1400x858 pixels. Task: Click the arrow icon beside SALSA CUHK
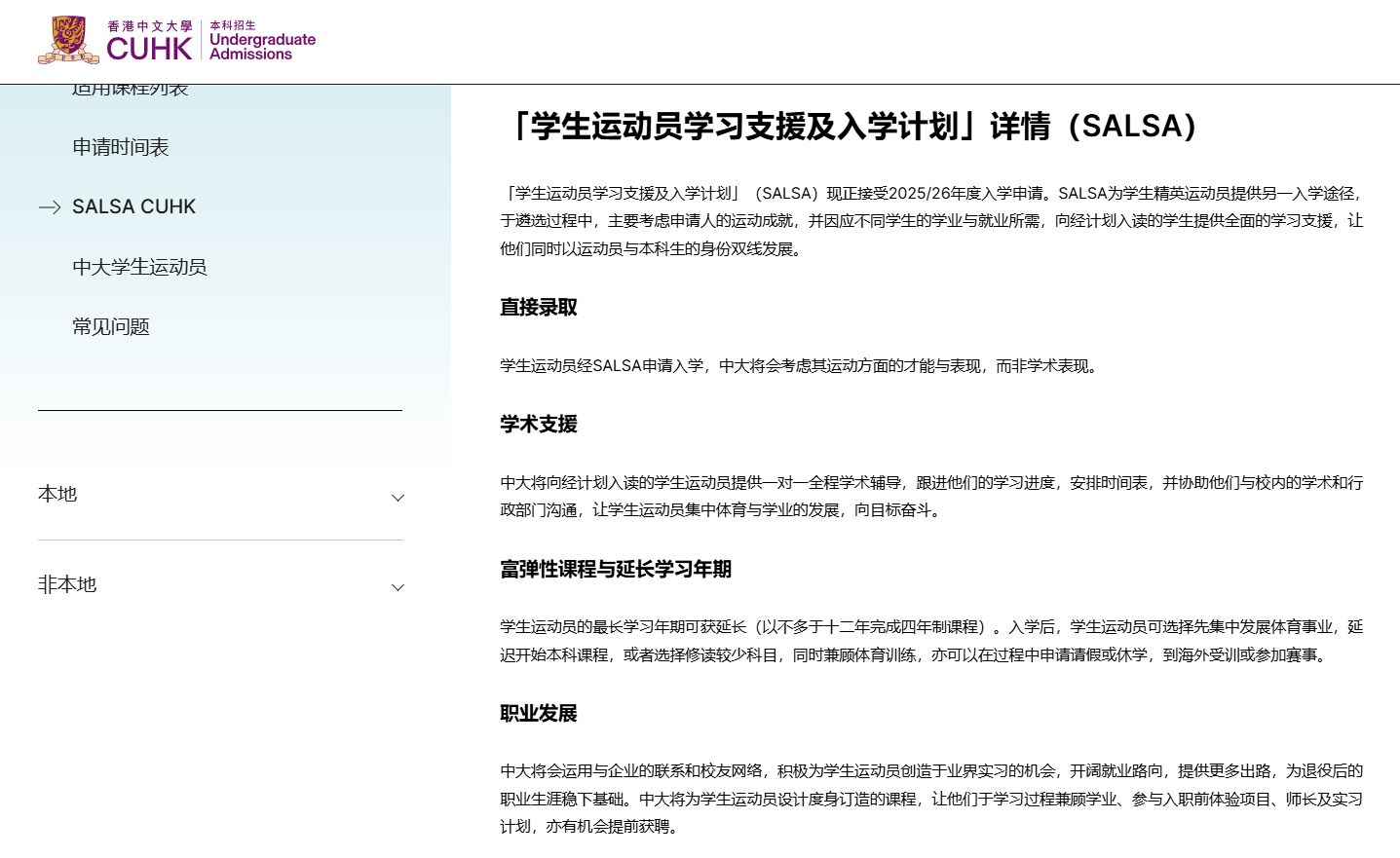click(x=50, y=206)
